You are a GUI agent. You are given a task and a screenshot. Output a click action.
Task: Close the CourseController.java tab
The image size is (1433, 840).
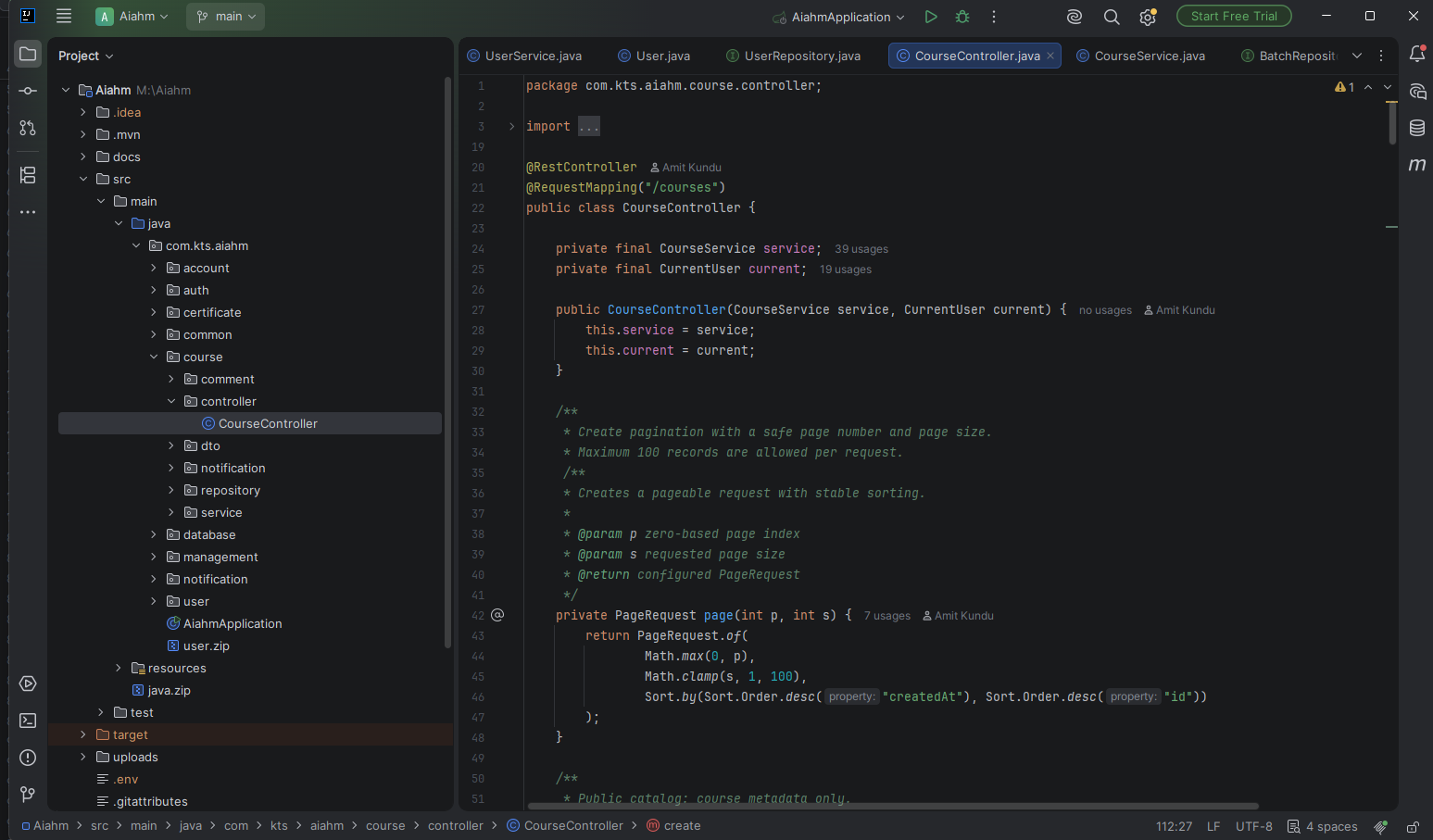1050,56
